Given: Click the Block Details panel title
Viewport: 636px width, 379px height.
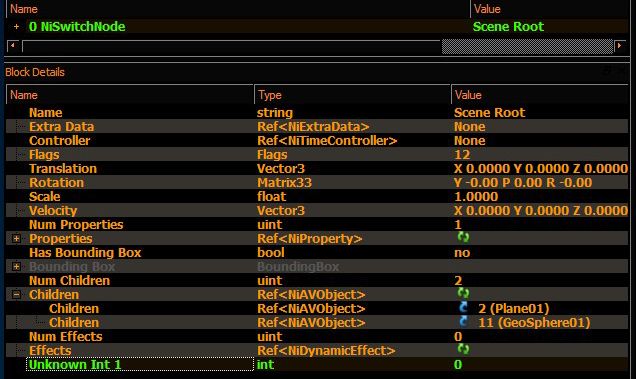Looking at the screenshot, I should pyautogui.click(x=35, y=72).
